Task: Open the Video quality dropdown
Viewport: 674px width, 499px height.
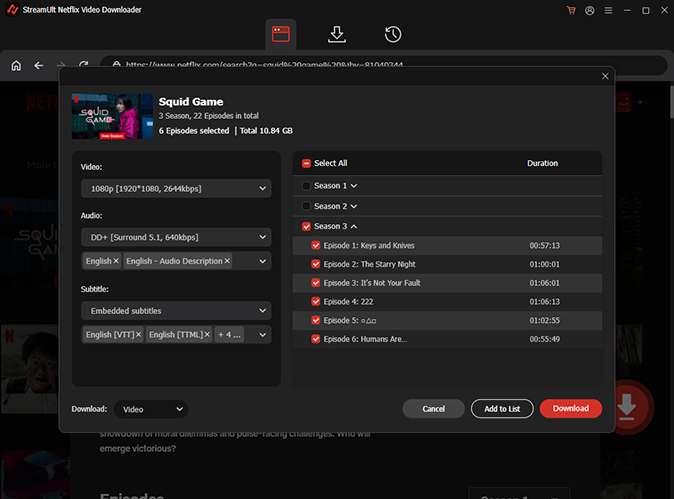Action: pos(176,188)
